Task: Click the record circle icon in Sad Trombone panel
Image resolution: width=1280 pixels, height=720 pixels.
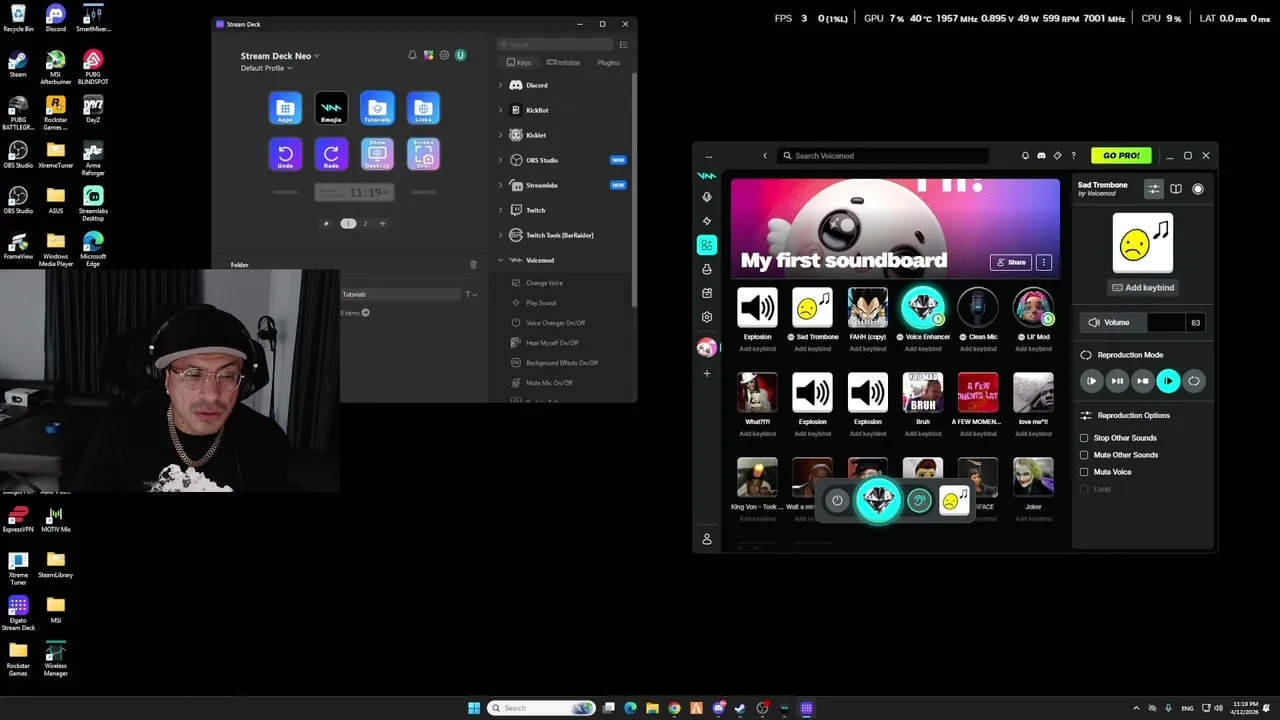Action: click(x=1198, y=189)
